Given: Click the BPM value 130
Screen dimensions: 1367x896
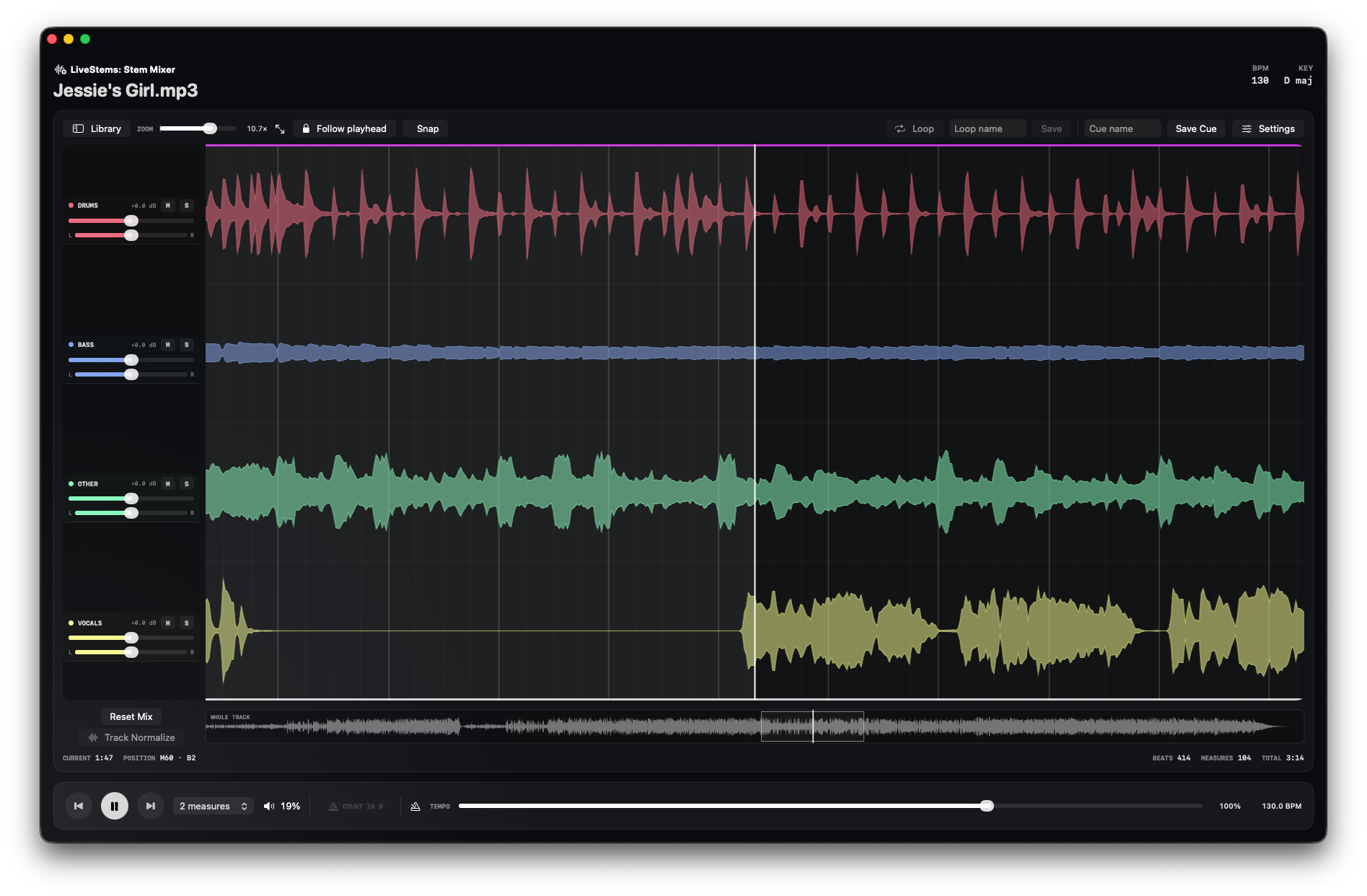Looking at the screenshot, I should pos(1260,81).
